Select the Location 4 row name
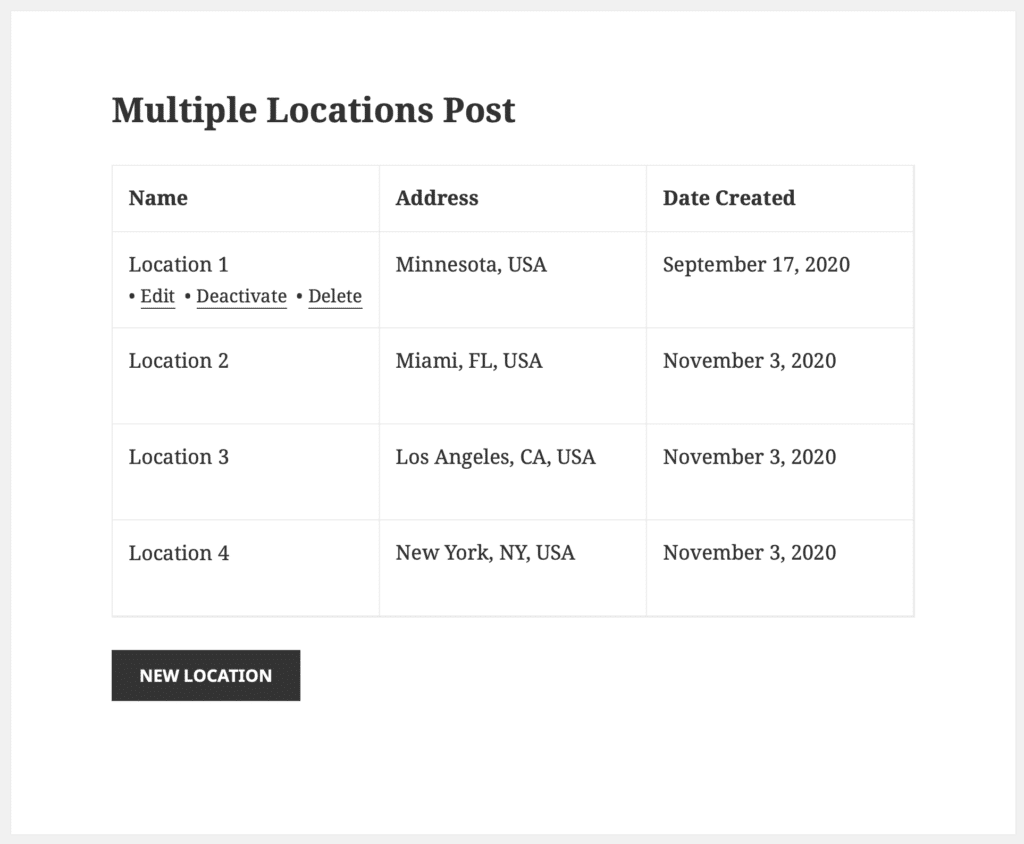 pyautogui.click(x=178, y=552)
